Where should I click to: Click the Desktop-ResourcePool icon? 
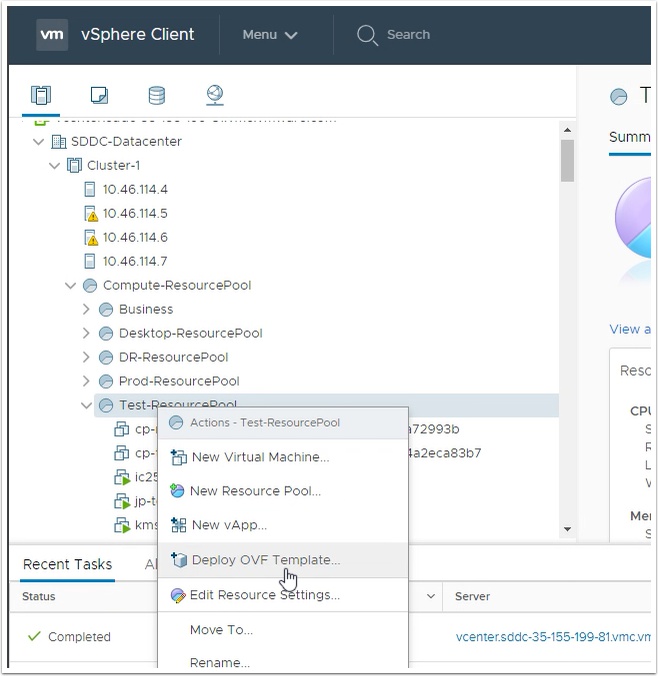(106, 333)
